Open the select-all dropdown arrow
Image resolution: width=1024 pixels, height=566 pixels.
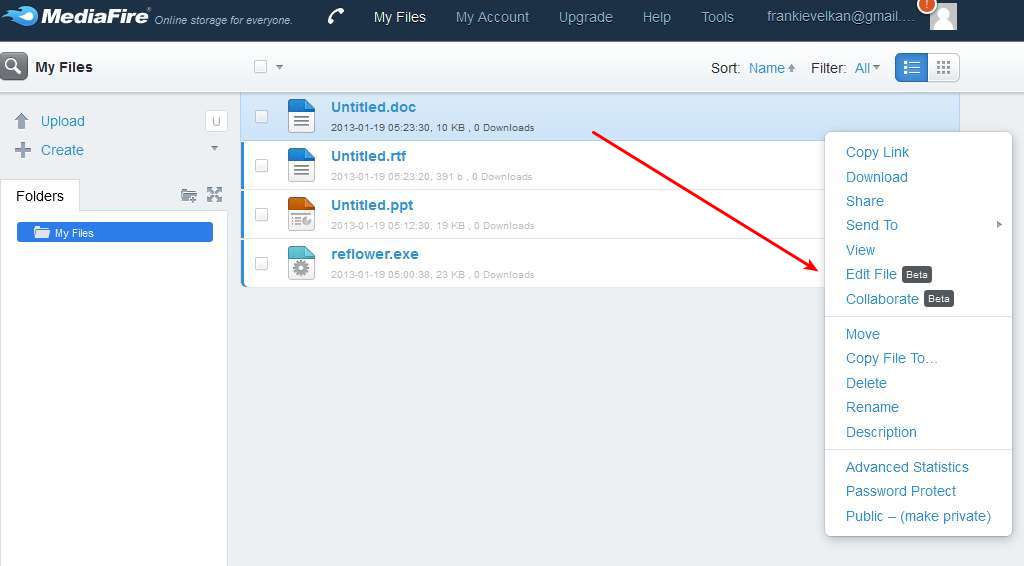(x=280, y=67)
